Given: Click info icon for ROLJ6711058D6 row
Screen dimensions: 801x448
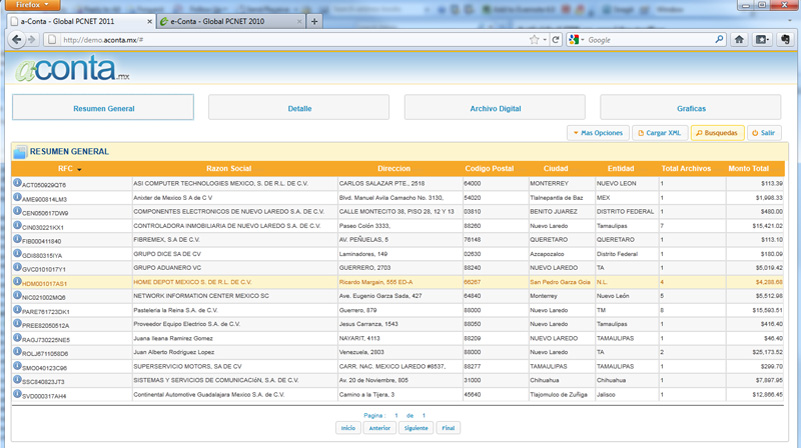Looking at the screenshot, I should coord(17,351).
